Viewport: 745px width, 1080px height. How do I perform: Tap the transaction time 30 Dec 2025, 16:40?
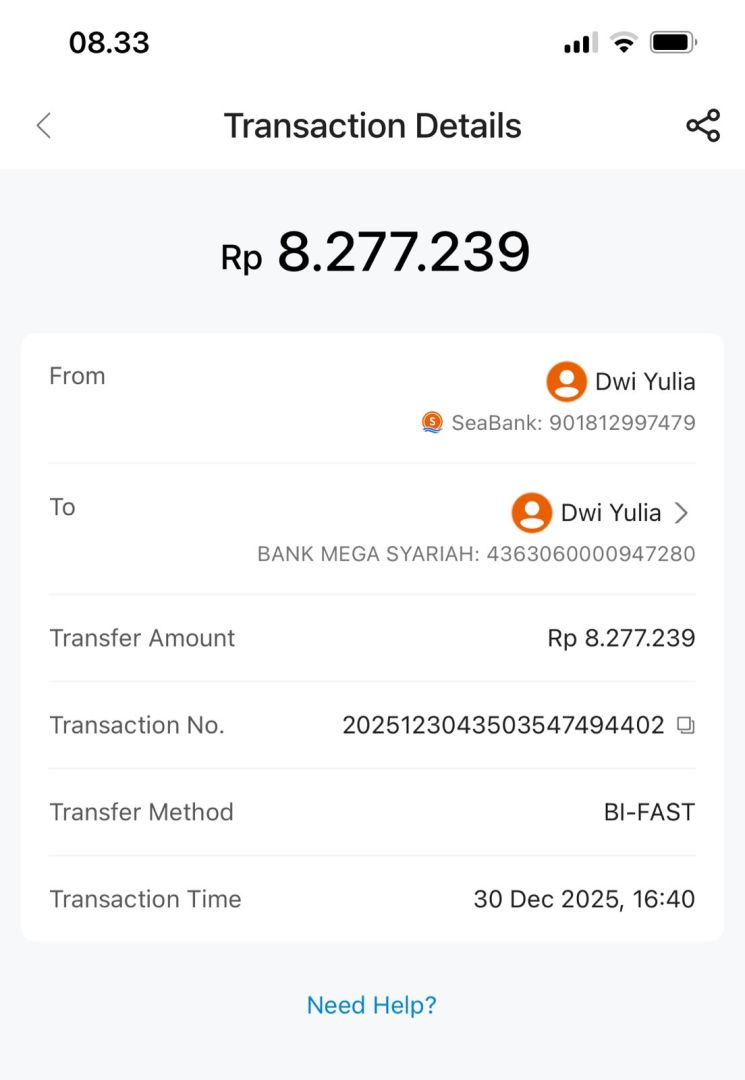(x=584, y=899)
